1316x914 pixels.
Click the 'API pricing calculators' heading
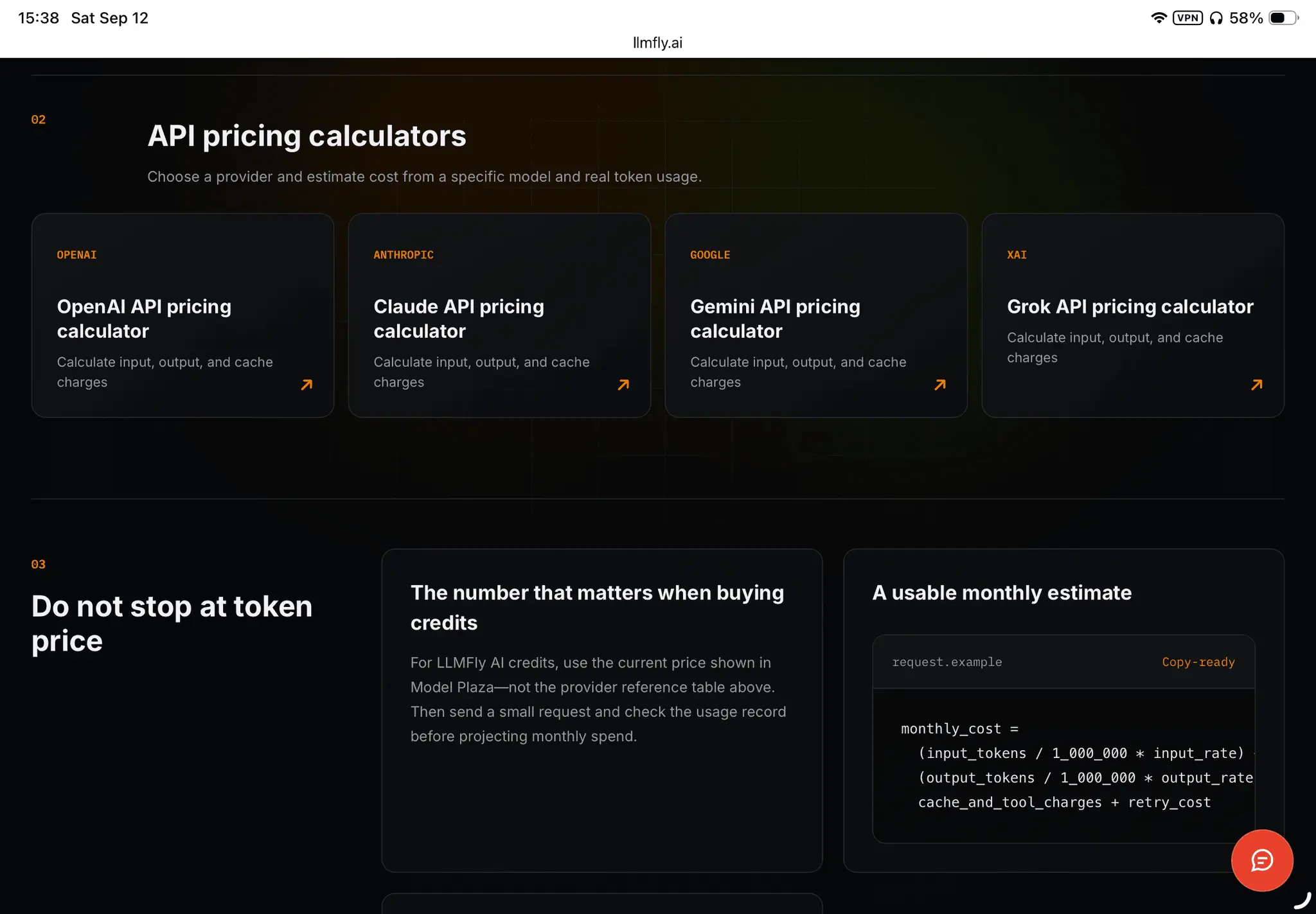point(307,136)
